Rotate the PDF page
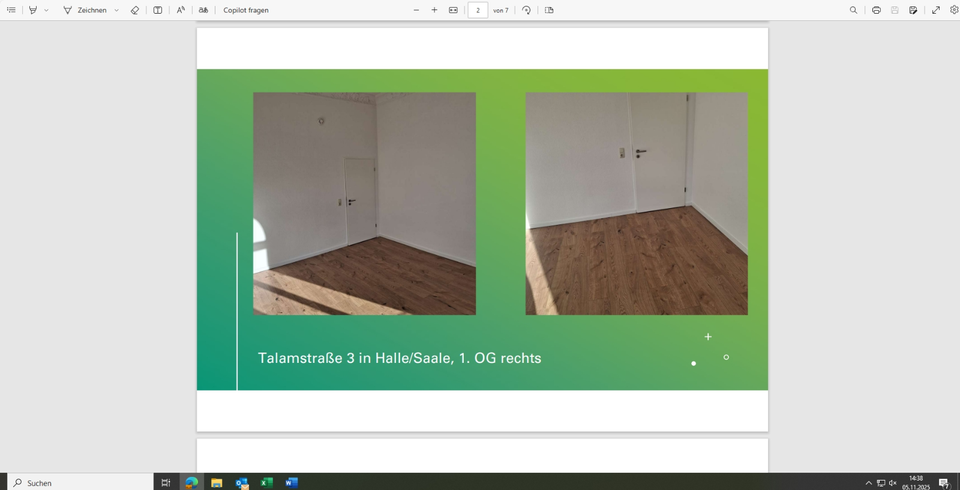The image size is (960, 490). [x=527, y=10]
